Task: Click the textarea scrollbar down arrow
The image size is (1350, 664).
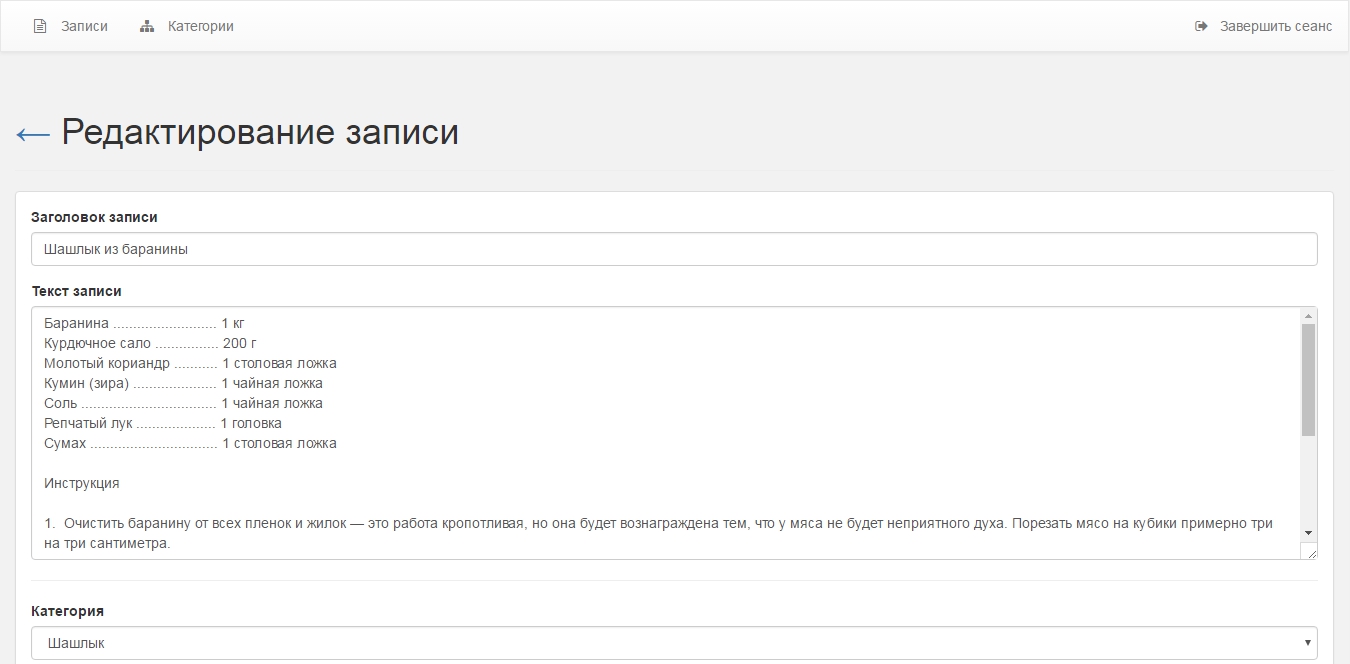Action: 1308,533
